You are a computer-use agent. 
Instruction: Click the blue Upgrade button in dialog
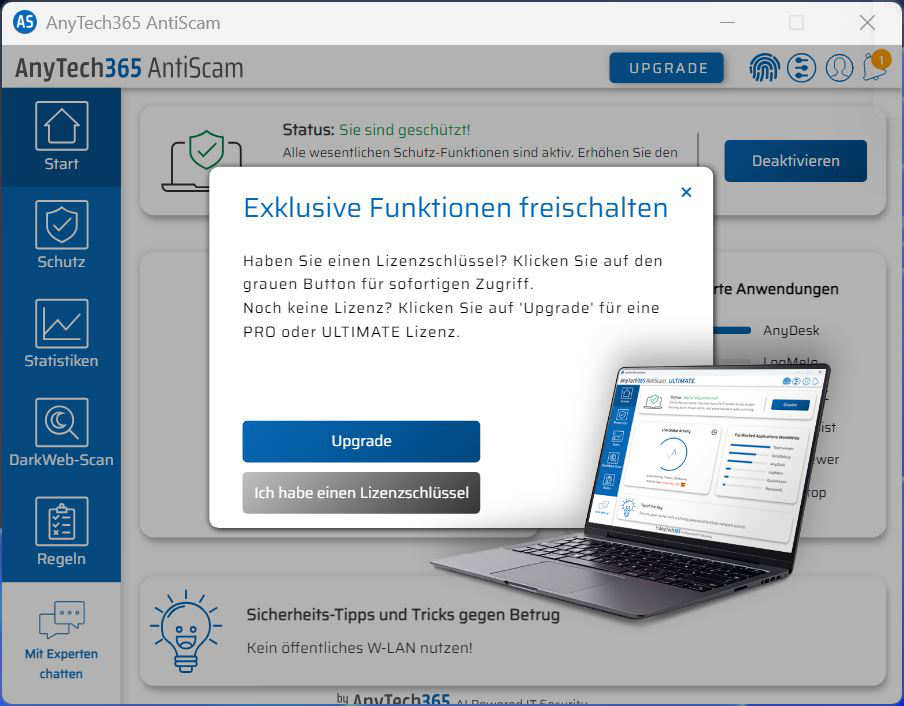point(361,441)
